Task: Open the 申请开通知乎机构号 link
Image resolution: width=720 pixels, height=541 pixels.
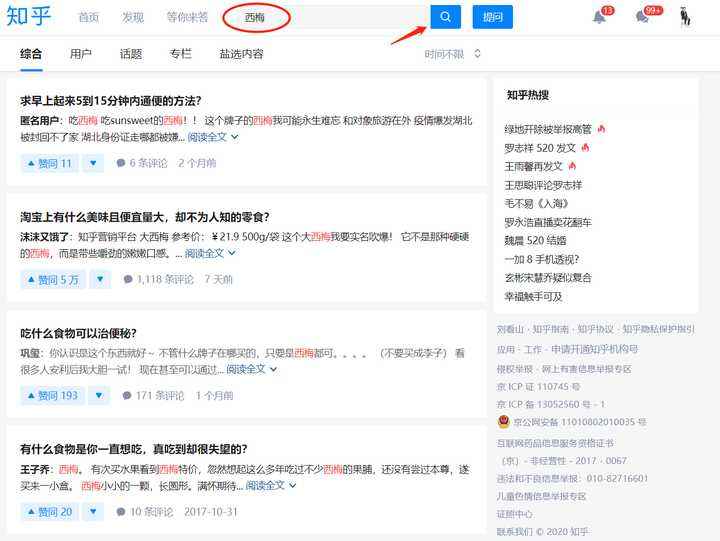Action: 595,349
